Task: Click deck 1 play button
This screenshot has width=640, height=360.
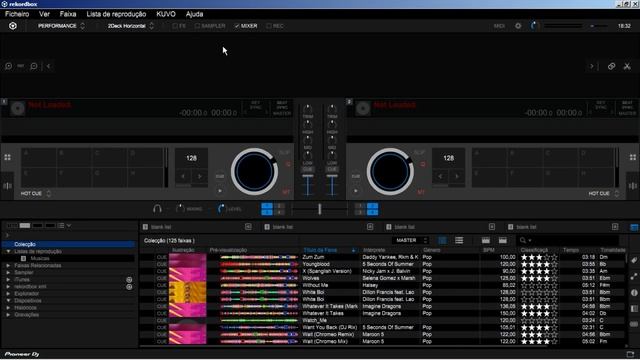Action: click(x=220, y=191)
